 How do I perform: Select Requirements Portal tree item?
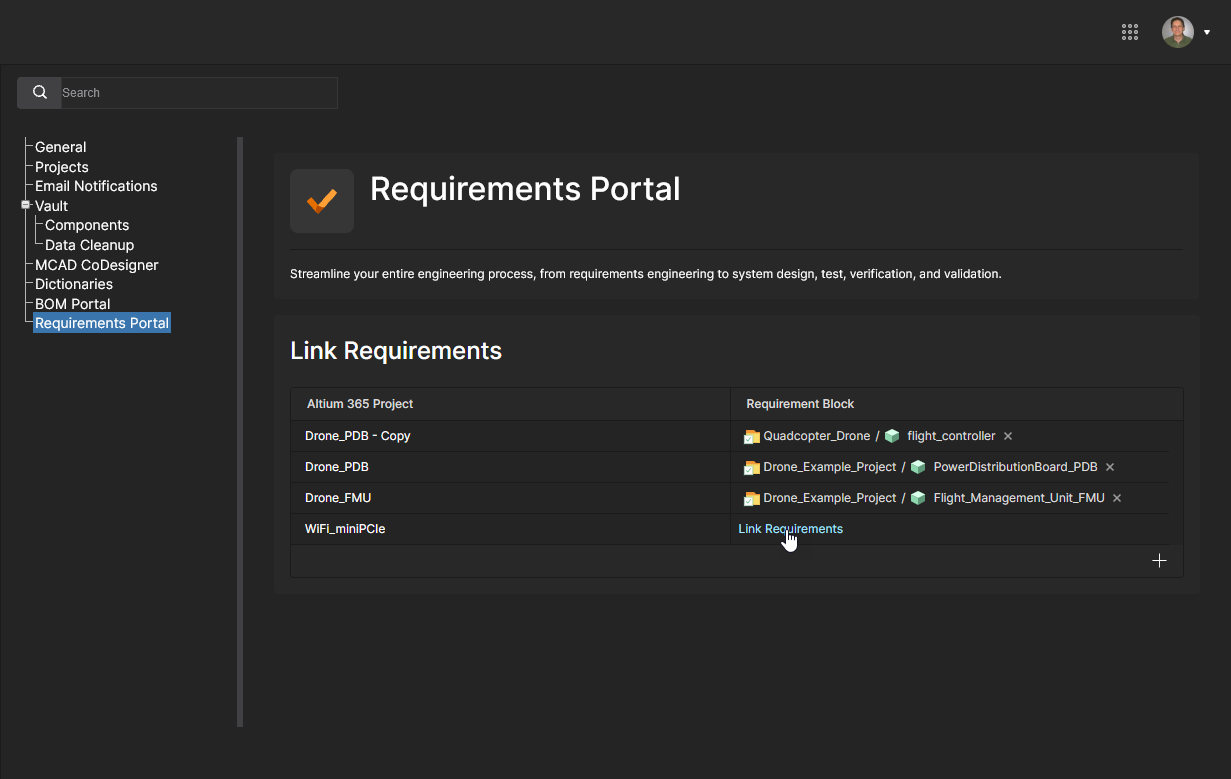coord(102,323)
